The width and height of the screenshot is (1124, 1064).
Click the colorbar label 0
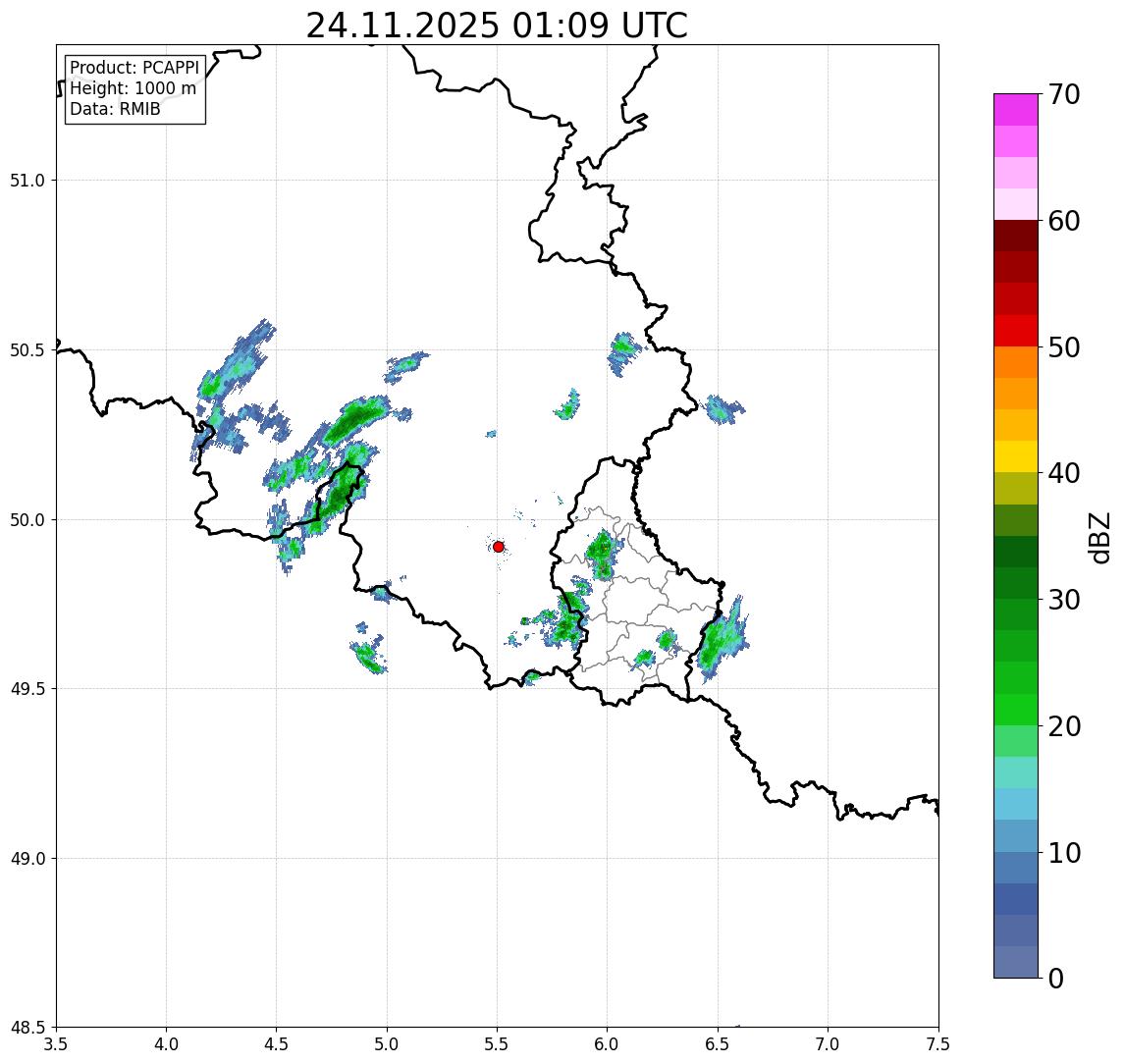tap(1056, 978)
